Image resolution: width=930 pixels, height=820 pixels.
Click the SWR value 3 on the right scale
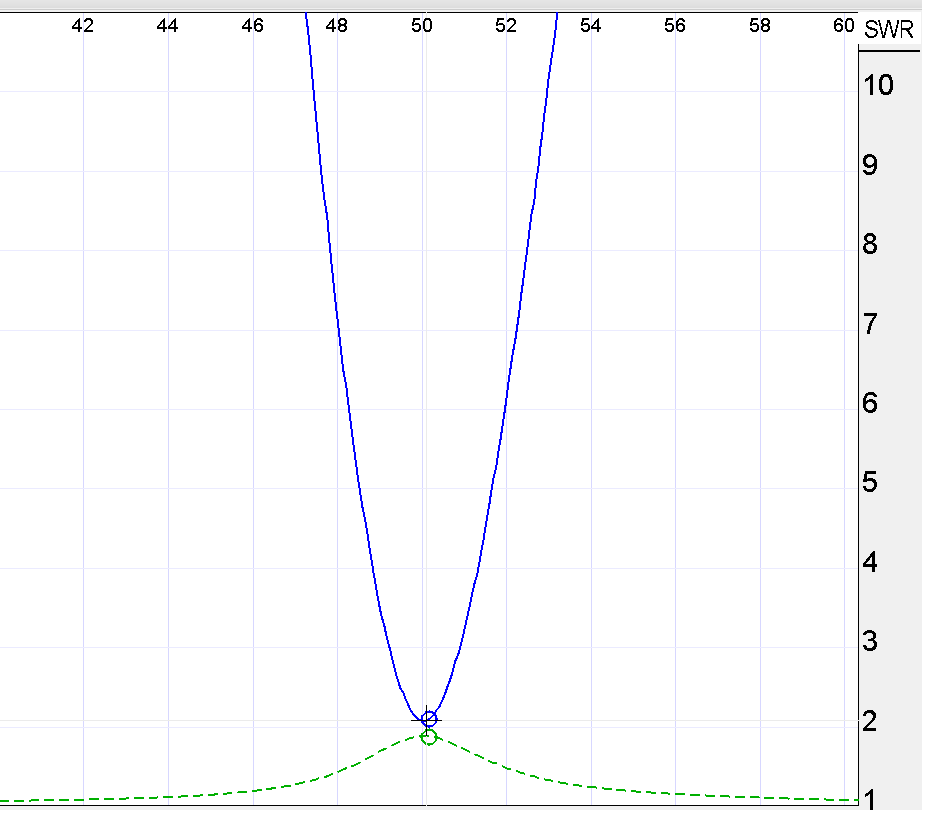pos(870,641)
